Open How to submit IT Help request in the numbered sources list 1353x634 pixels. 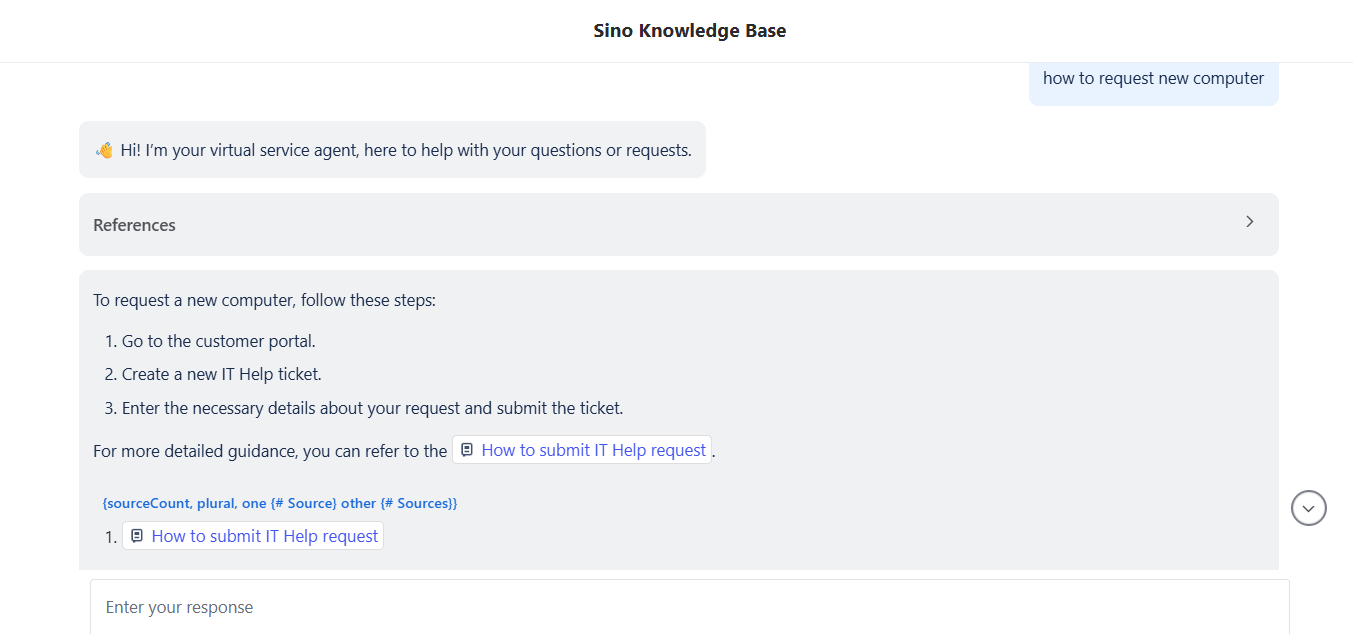pyautogui.click(x=253, y=536)
